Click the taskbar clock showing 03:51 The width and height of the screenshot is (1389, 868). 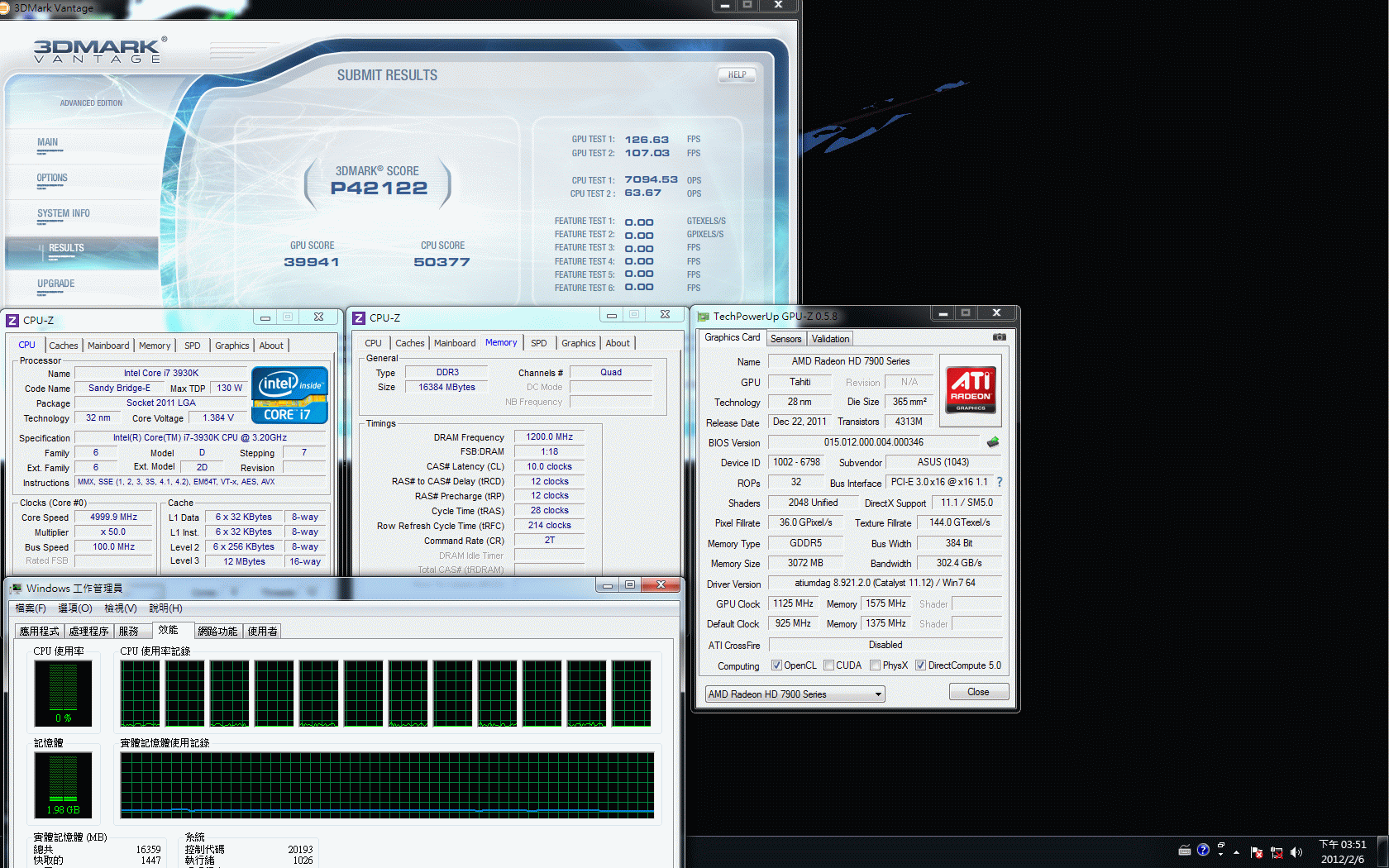coord(1343,851)
